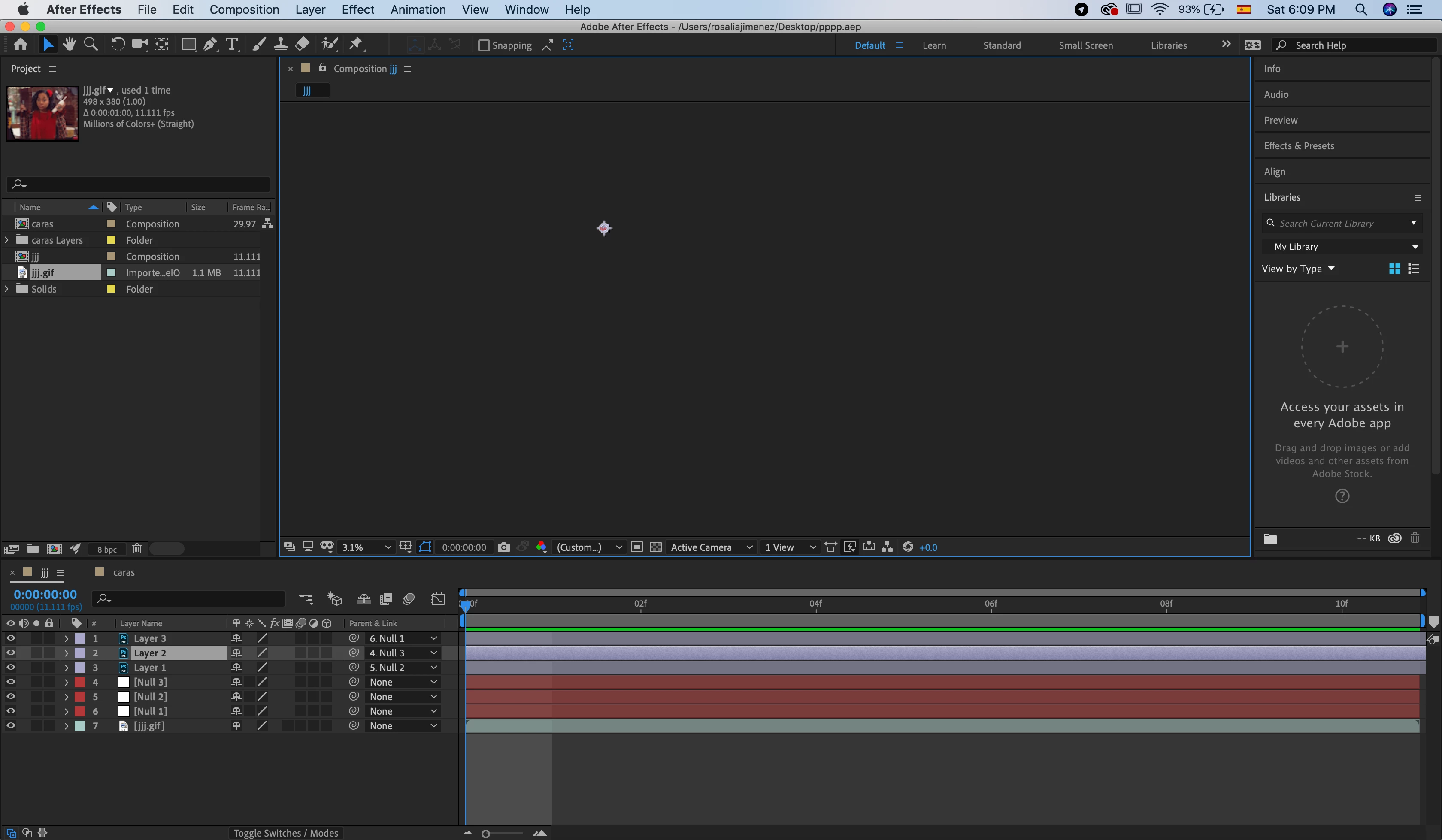Open the Animation menu

(x=418, y=9)
